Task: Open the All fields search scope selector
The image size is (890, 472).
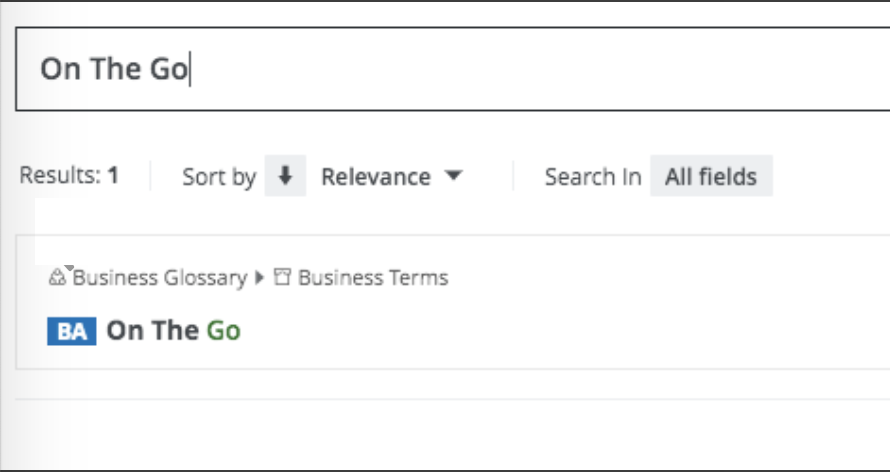Action: pyautogui.click(x=711, y=177)
